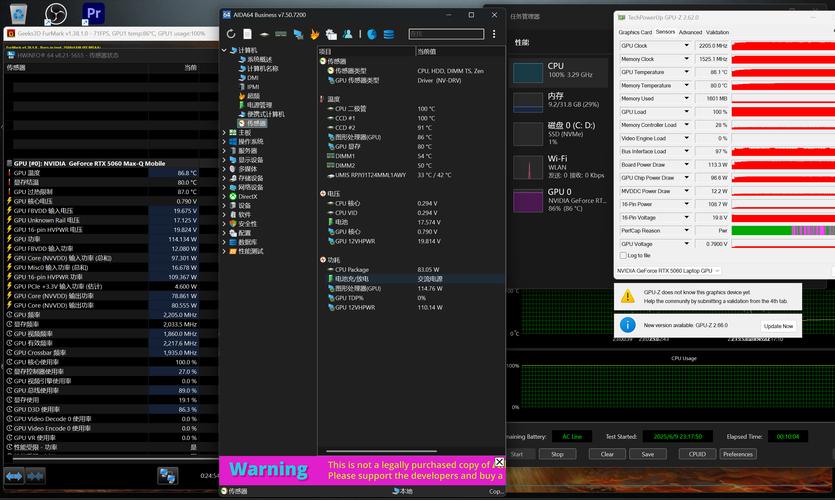Click the Preferences button
This screenshot has width=835, height=500.
pyautogui.click(x=737, y=454)
